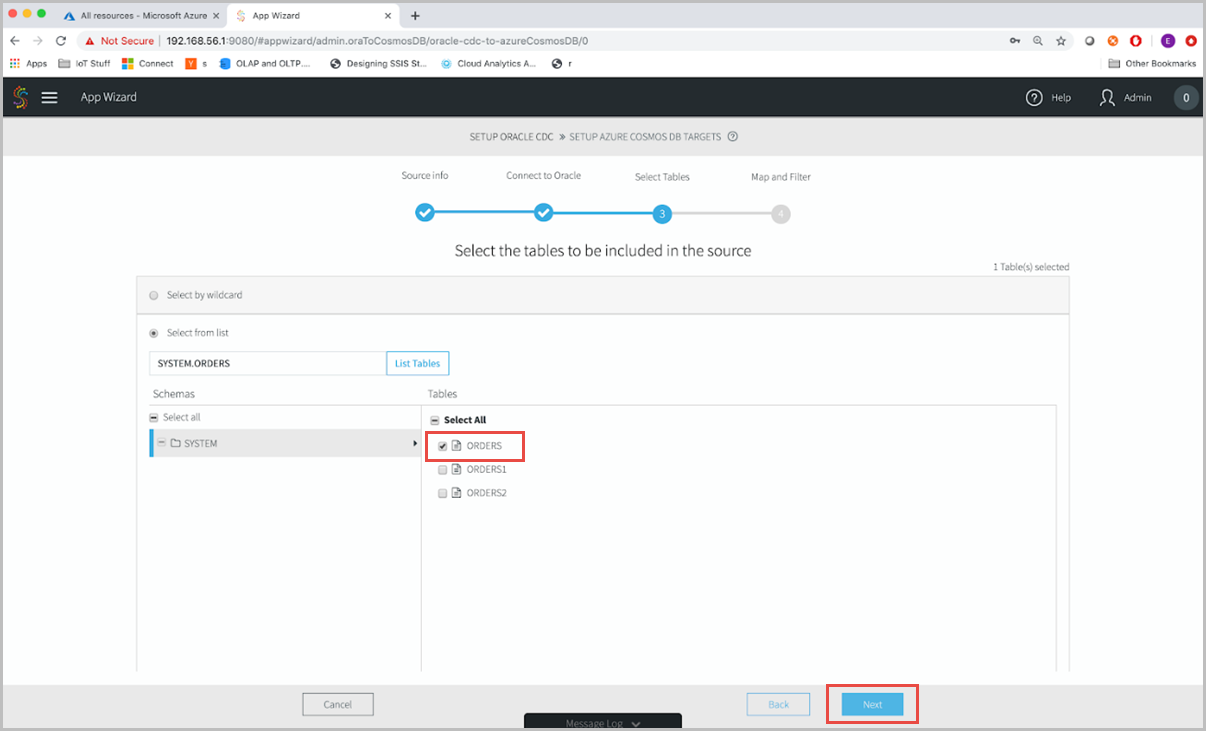Click the help icon next to Setup Azure Cosmos DB Targets
The height and width of the screenshot is (731, 1206).
(x=733, y=136)
